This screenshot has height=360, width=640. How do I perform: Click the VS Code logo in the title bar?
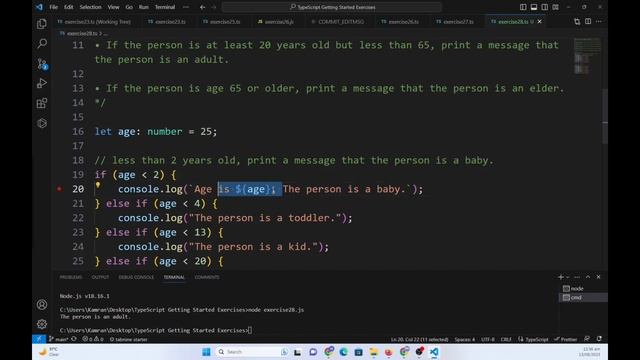point(39,7)
